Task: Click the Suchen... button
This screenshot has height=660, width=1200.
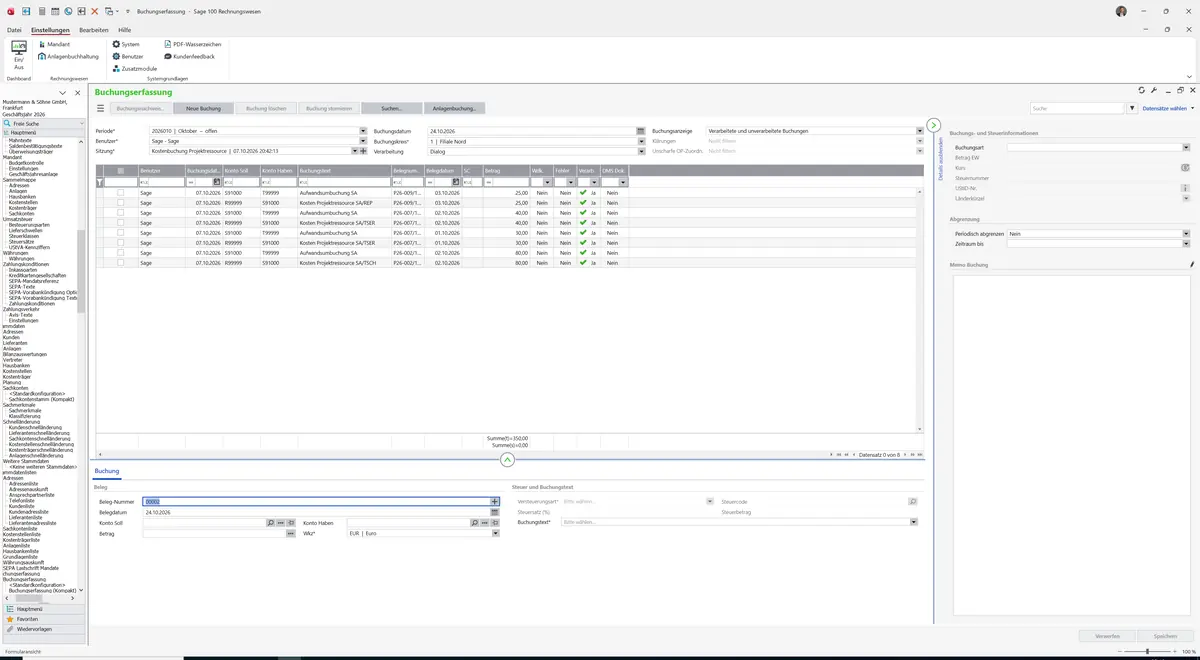Action: click(392, 108)
